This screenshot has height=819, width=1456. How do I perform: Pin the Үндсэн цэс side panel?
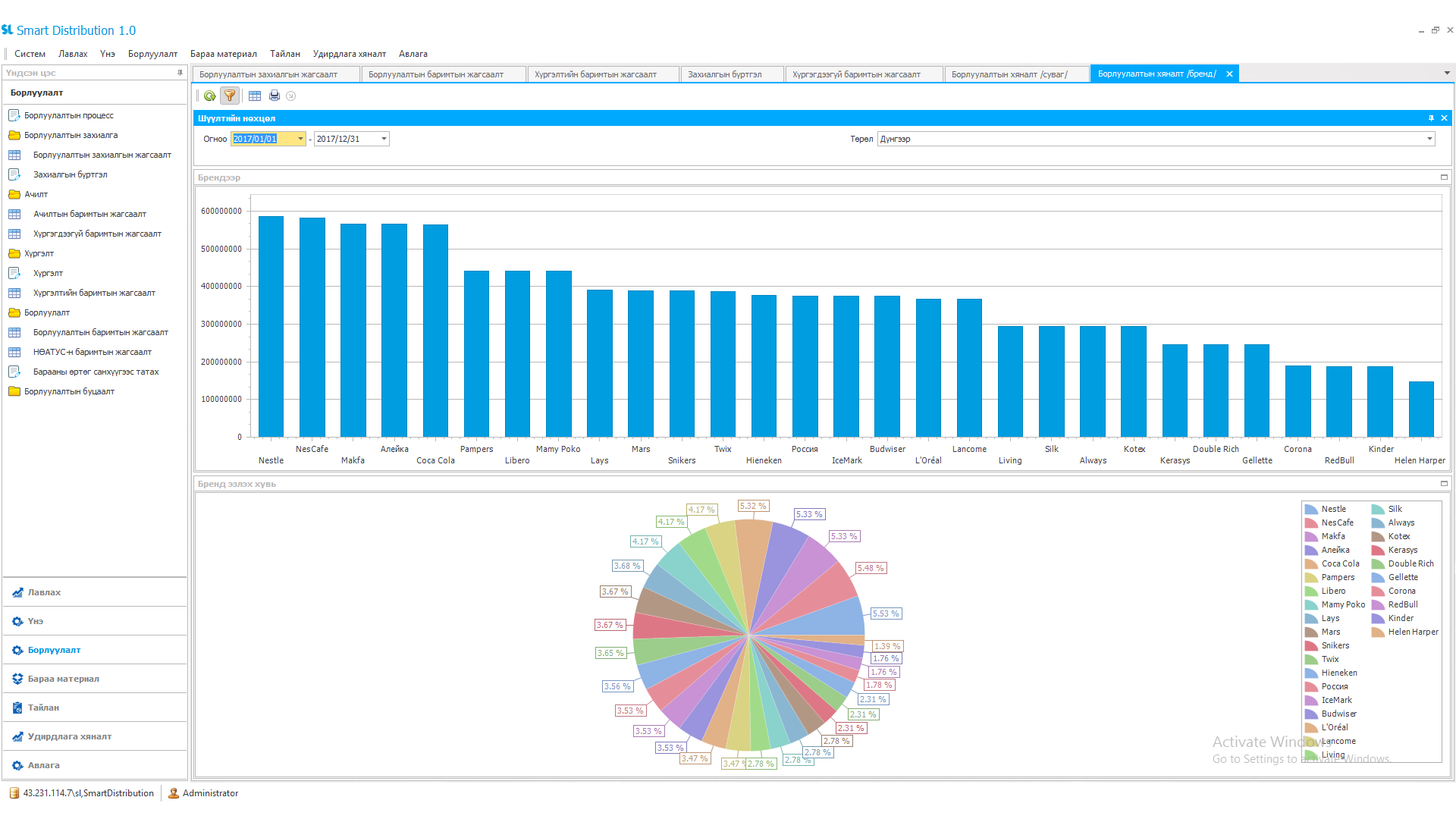(x=180, y=73)
